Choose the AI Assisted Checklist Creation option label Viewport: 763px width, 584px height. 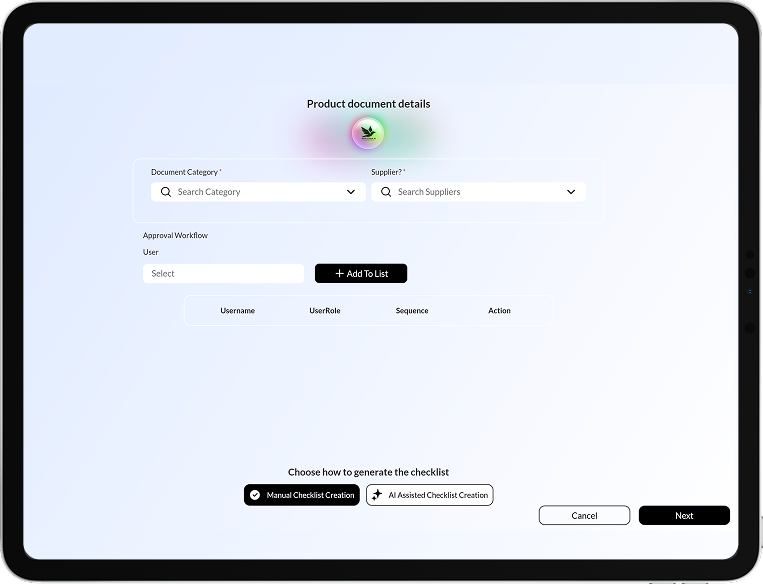(x=438, y=495)
